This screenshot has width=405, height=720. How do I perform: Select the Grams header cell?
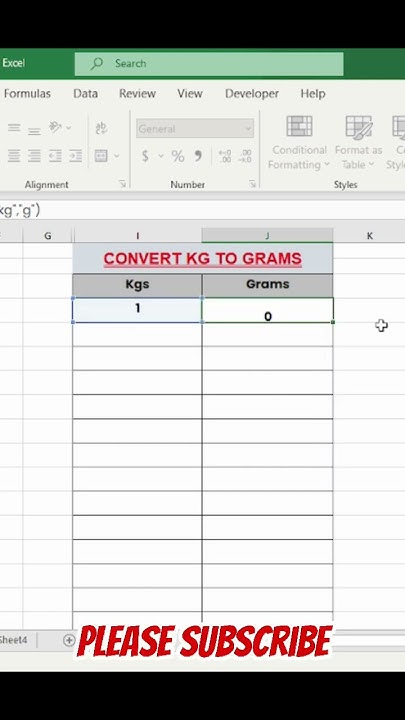267,285
